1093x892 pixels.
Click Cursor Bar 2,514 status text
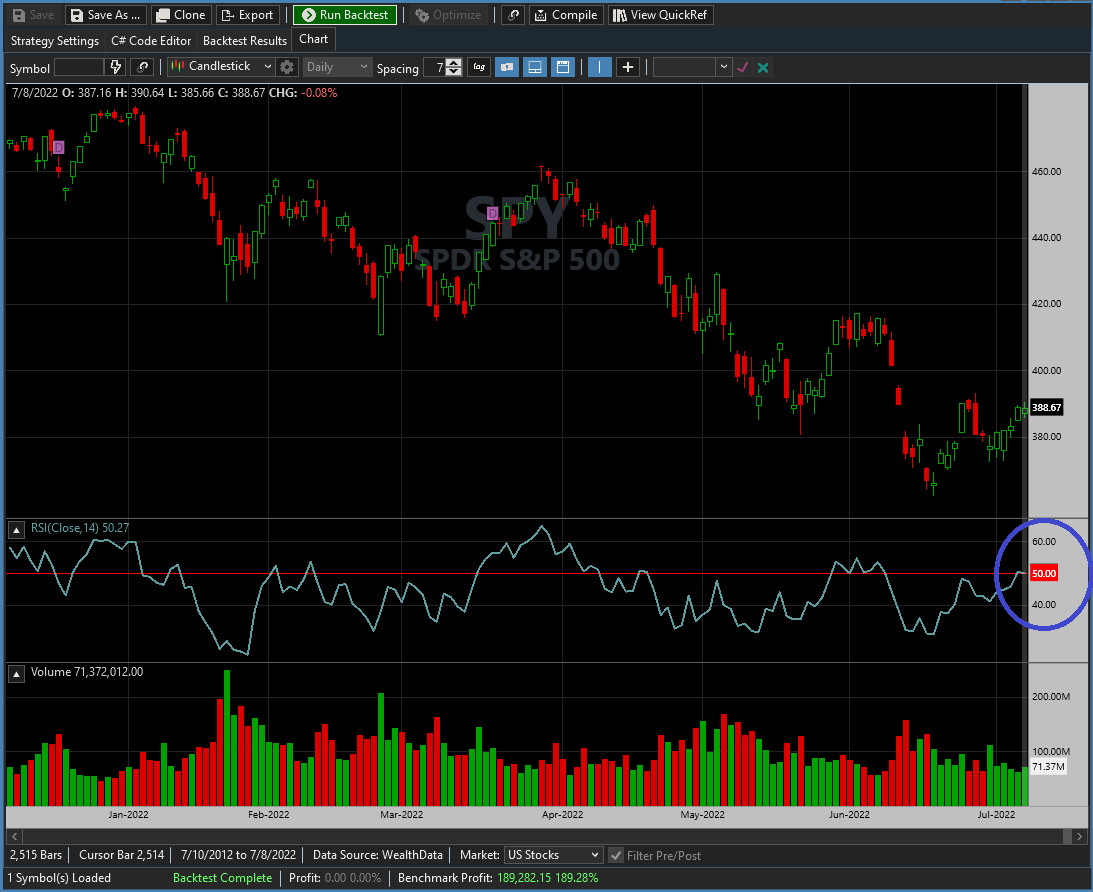click(121, 855)
